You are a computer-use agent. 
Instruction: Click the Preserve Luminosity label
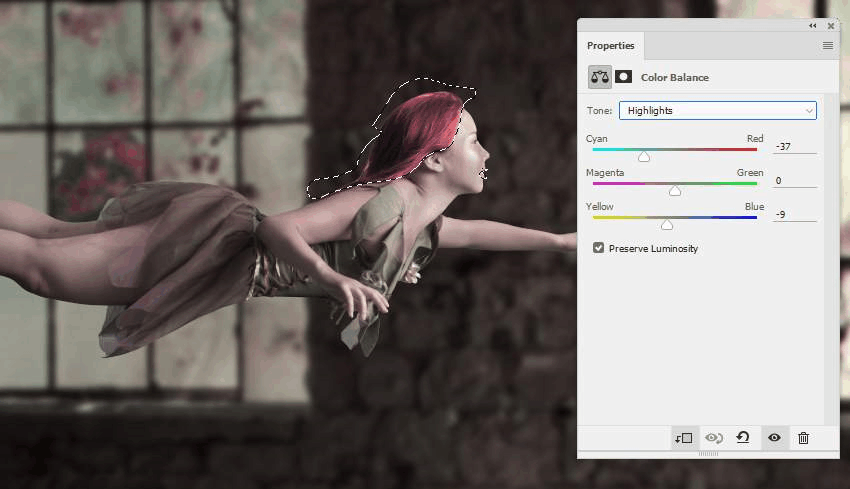click(653, 248)
